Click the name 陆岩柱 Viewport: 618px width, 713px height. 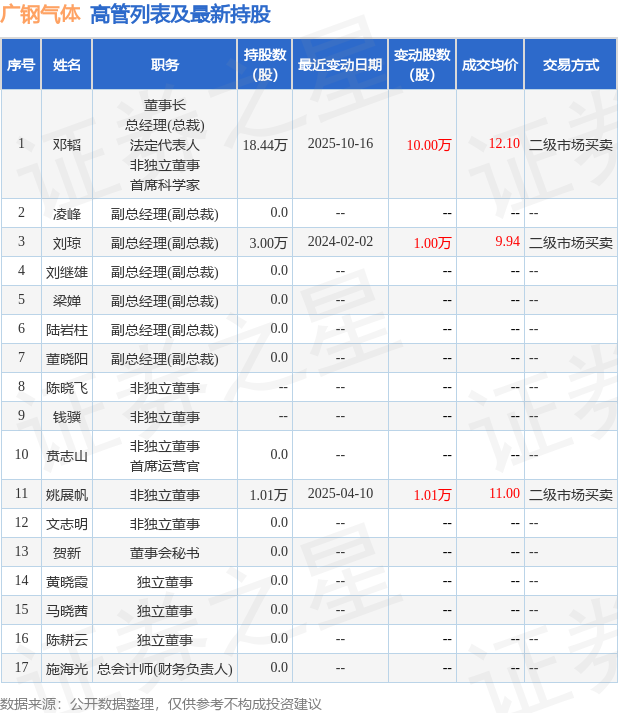pos(66,330)
